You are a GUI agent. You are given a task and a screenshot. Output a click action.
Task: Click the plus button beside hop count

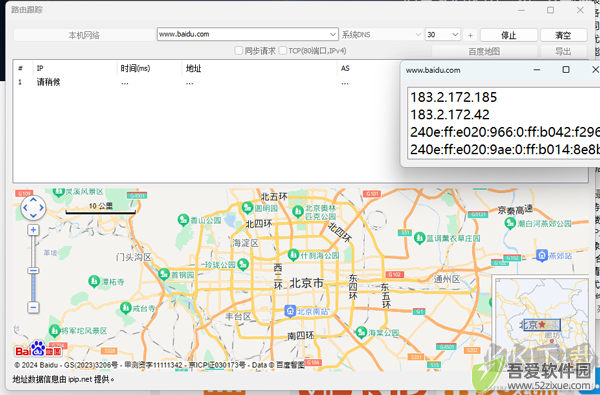pos(470,35)
